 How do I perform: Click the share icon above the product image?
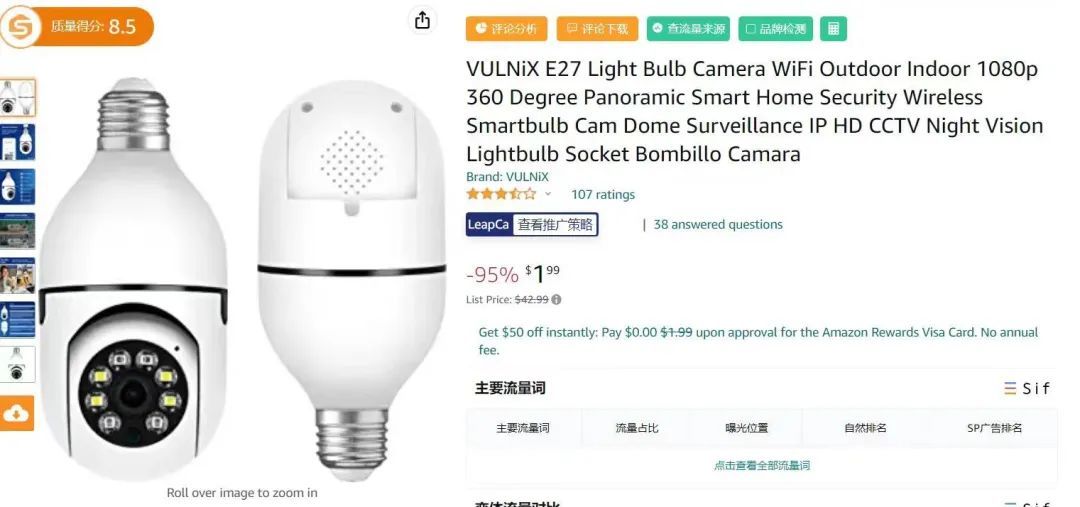click(422, 20)
